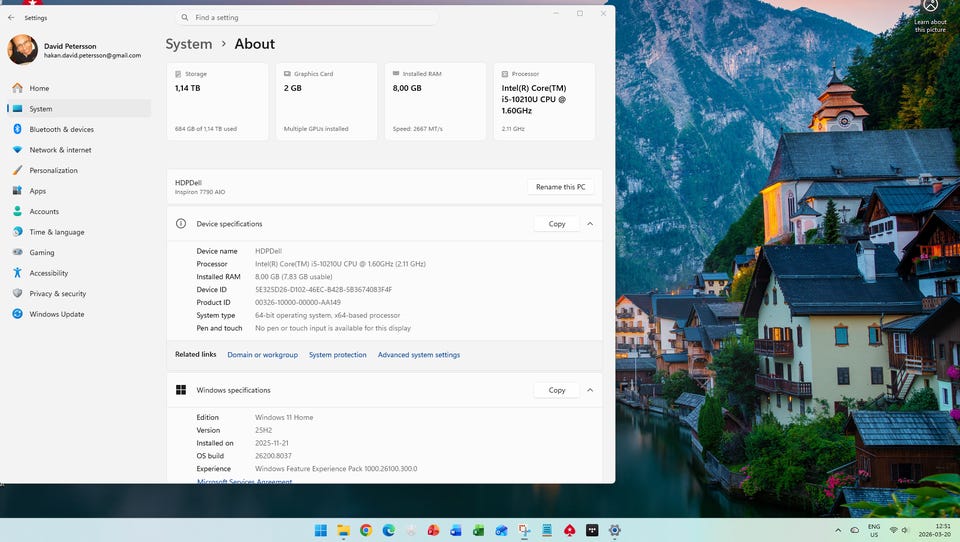Open the Advanced system settings link
Screen dimensions: 960x542
418,355
